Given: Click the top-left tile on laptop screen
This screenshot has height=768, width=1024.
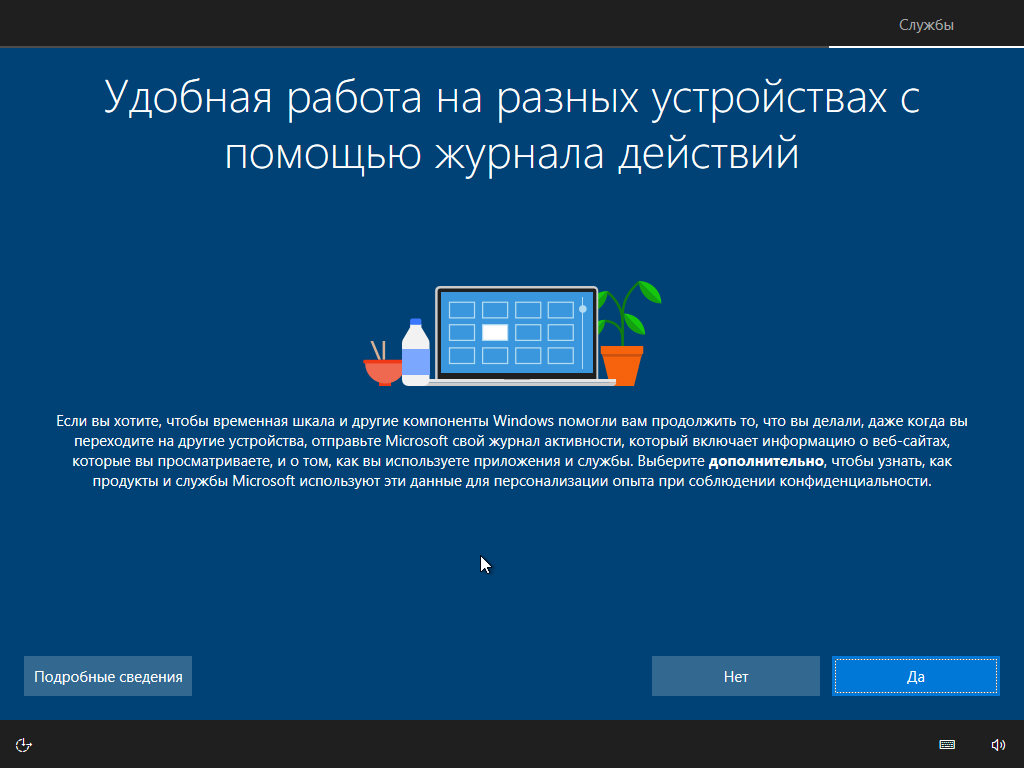Looking at the screenshot, I should pos(461,309).
